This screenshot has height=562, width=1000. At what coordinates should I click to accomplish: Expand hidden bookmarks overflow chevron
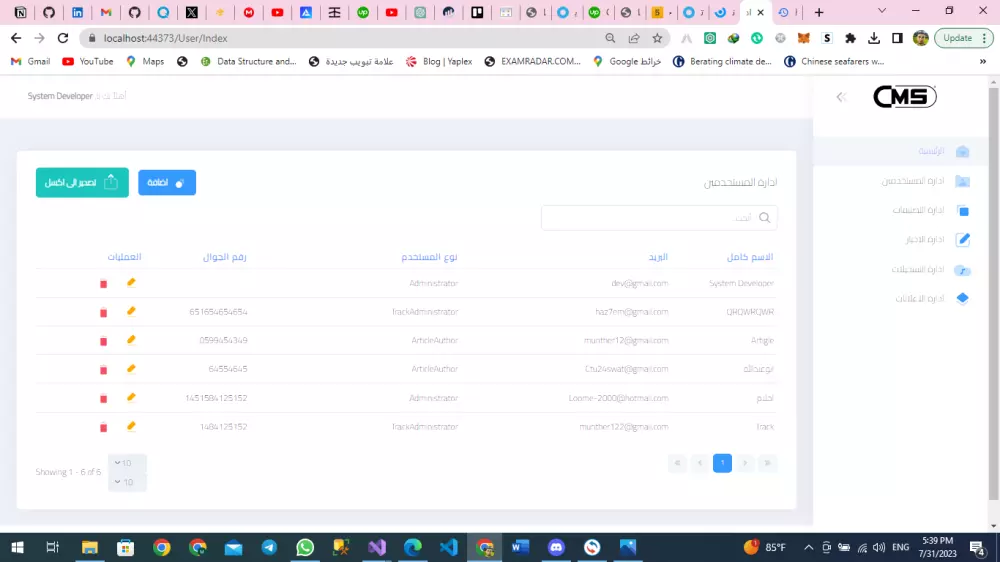click(983, 62)
